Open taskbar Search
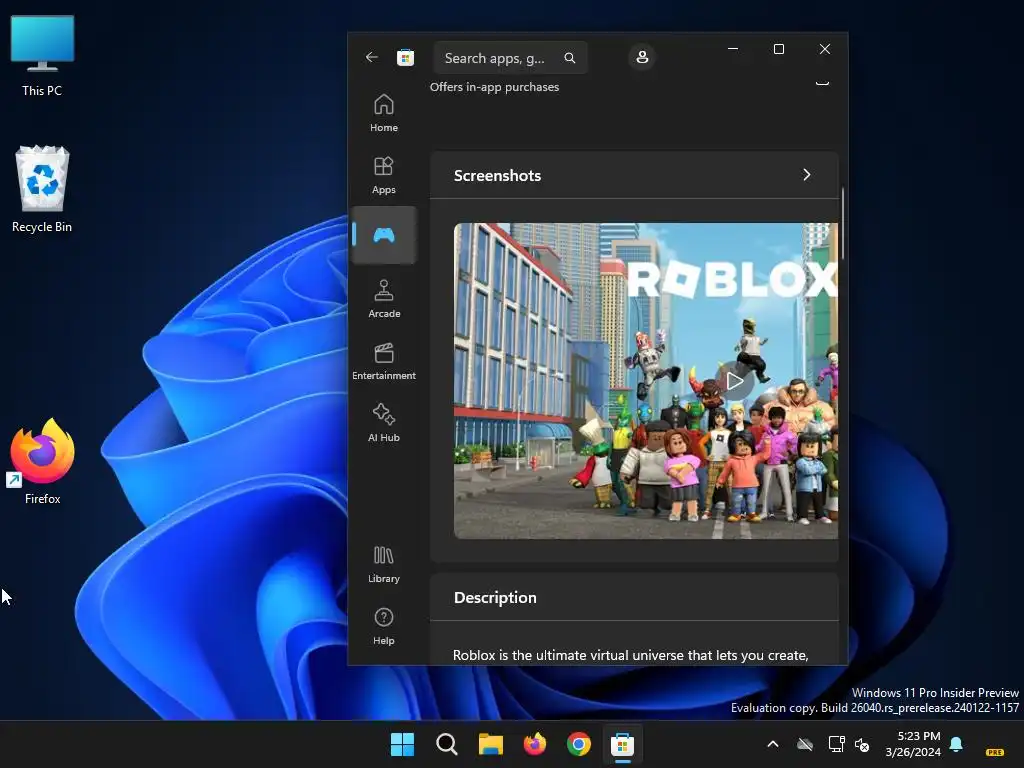This screenshot has width=1024, height=768. pyautogui.click(x=447, y=744)
